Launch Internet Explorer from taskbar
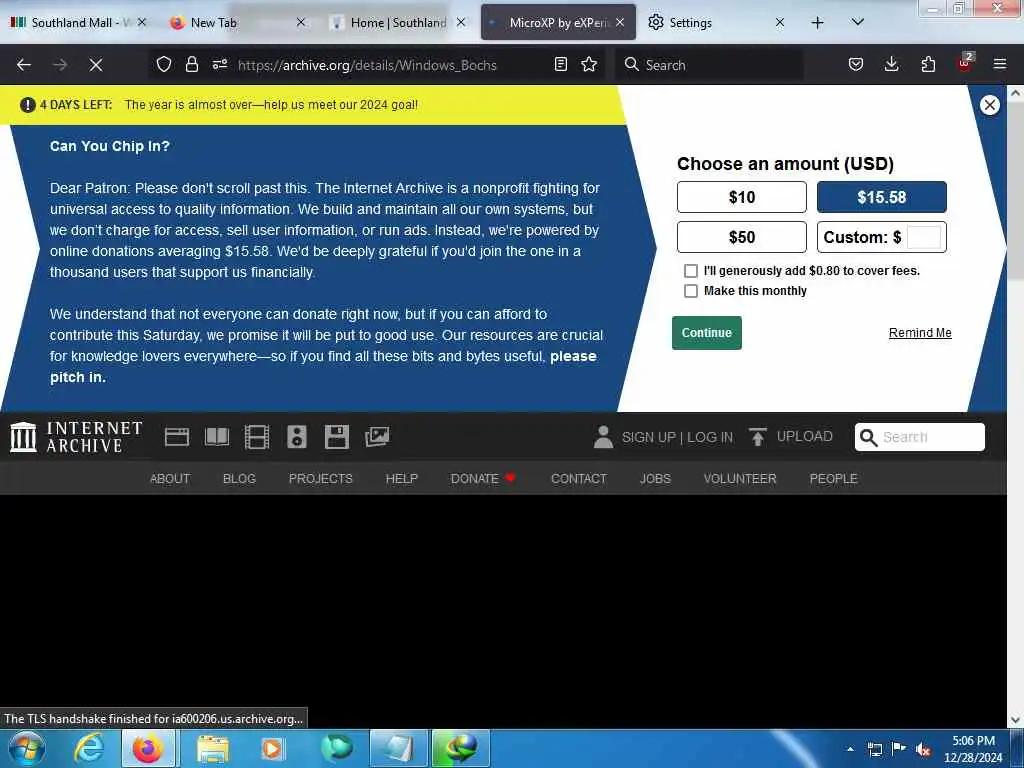The width and height of the screenshot is (1024, 768). [x=88, y=748]
